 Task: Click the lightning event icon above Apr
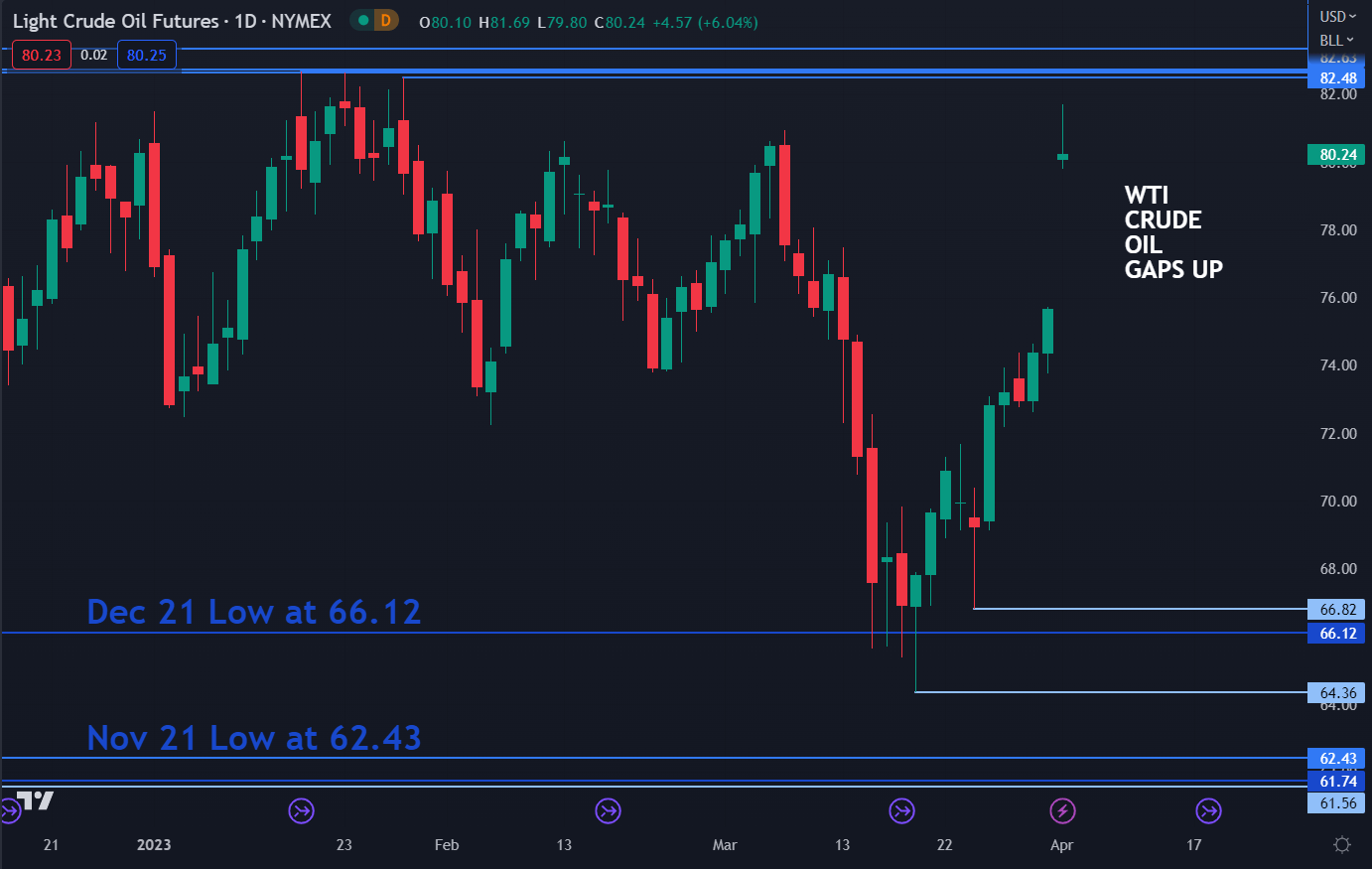tap(1063, 811)
